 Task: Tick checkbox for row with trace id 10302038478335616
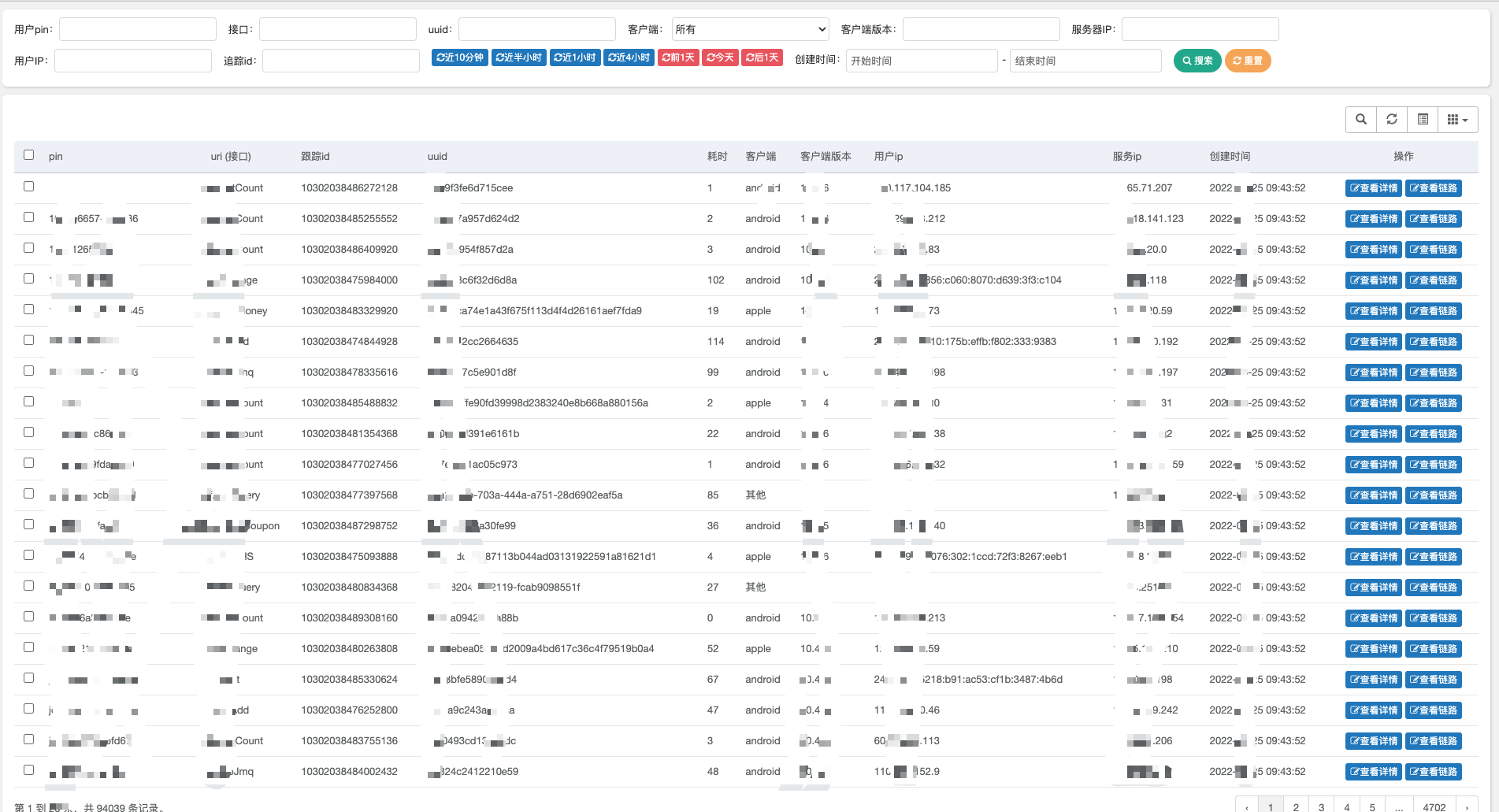pyautogui.click(x=29, y=371)
